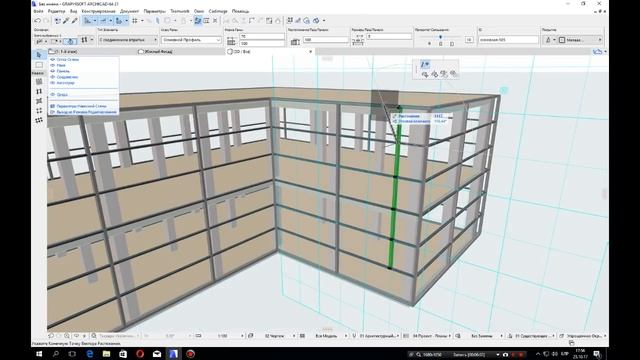This screenshot has width=640, height=360.
Task: Open Opera browser from taskbar
Action: coord(140,354)
